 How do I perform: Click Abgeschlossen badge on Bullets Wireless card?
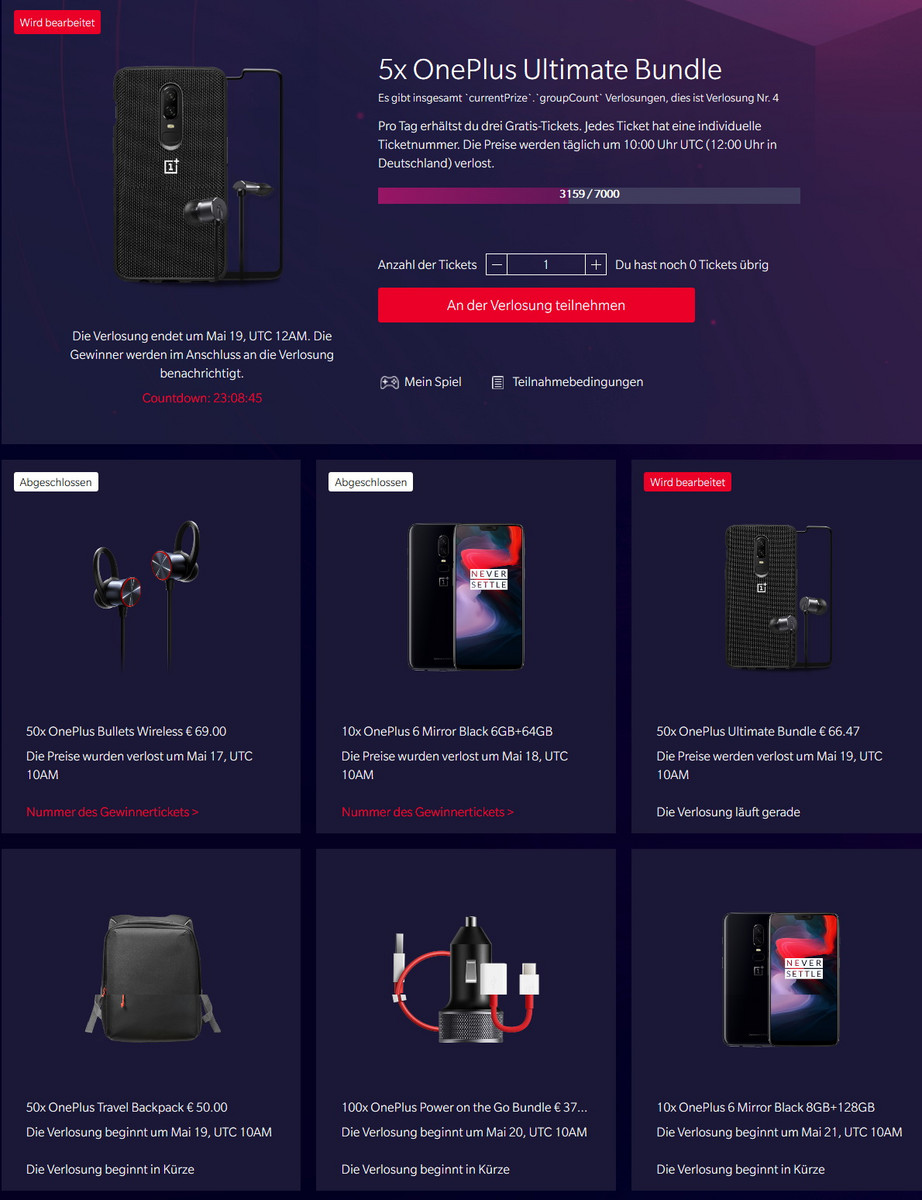point(56,482)
